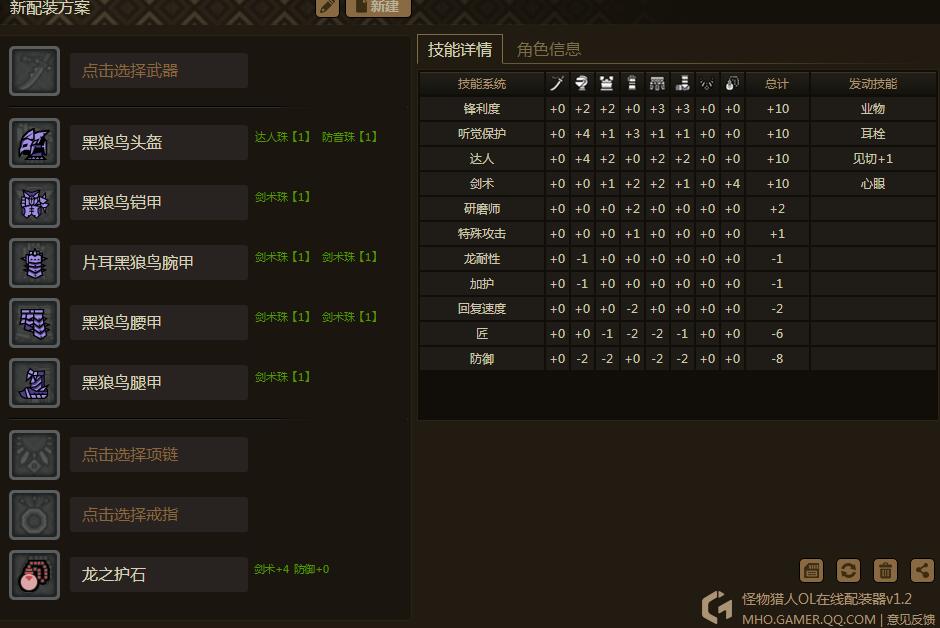
Task: Select 点击选择武器 weapon field
Action: point(159,71)
